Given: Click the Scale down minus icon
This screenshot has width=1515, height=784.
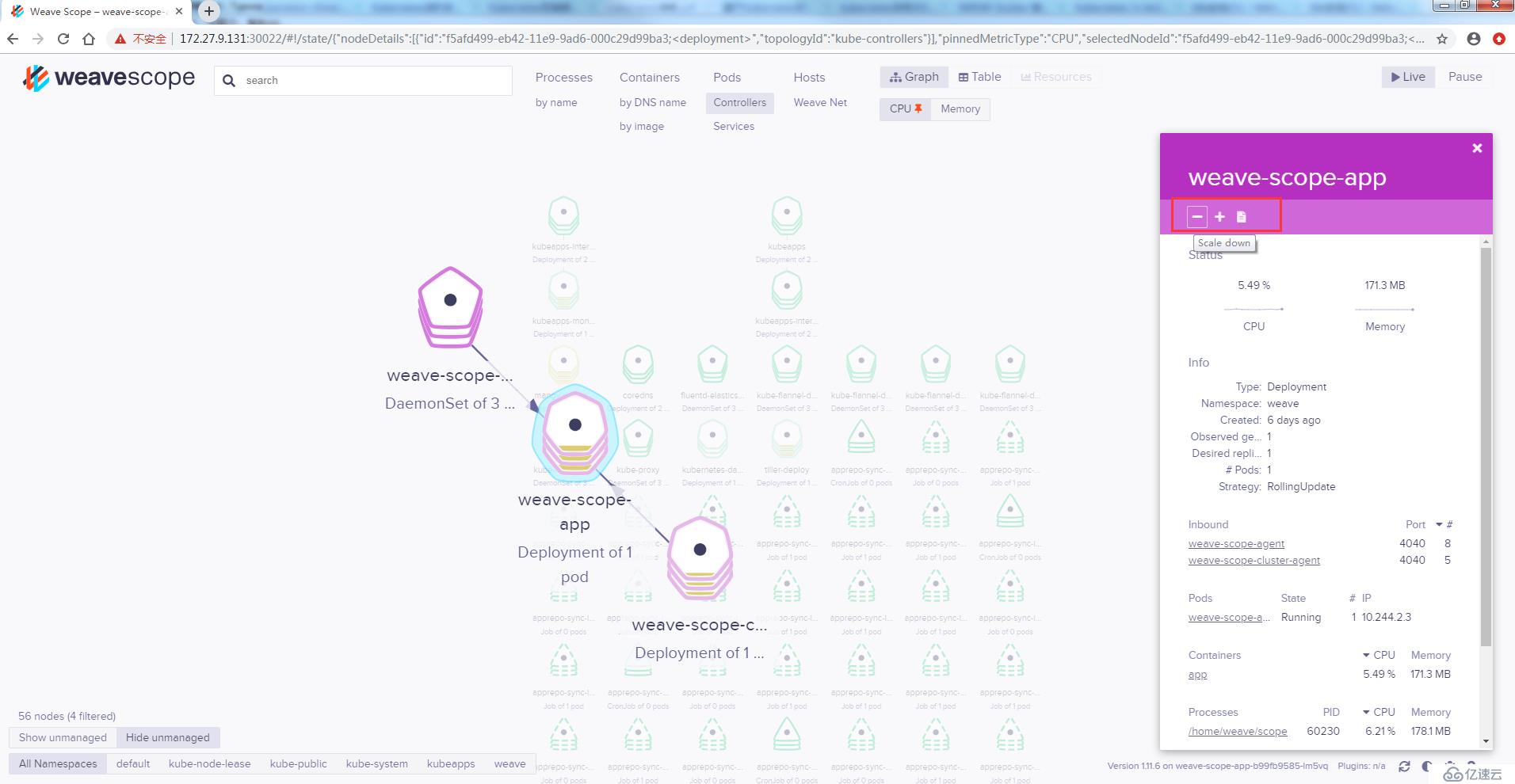Looking at the screenshot, I should [x=1197, y=216].
